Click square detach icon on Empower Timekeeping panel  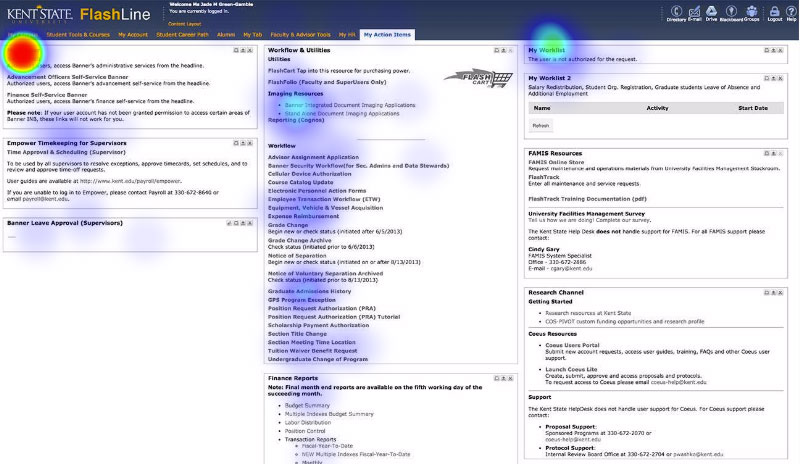click(x=236, y=143)
